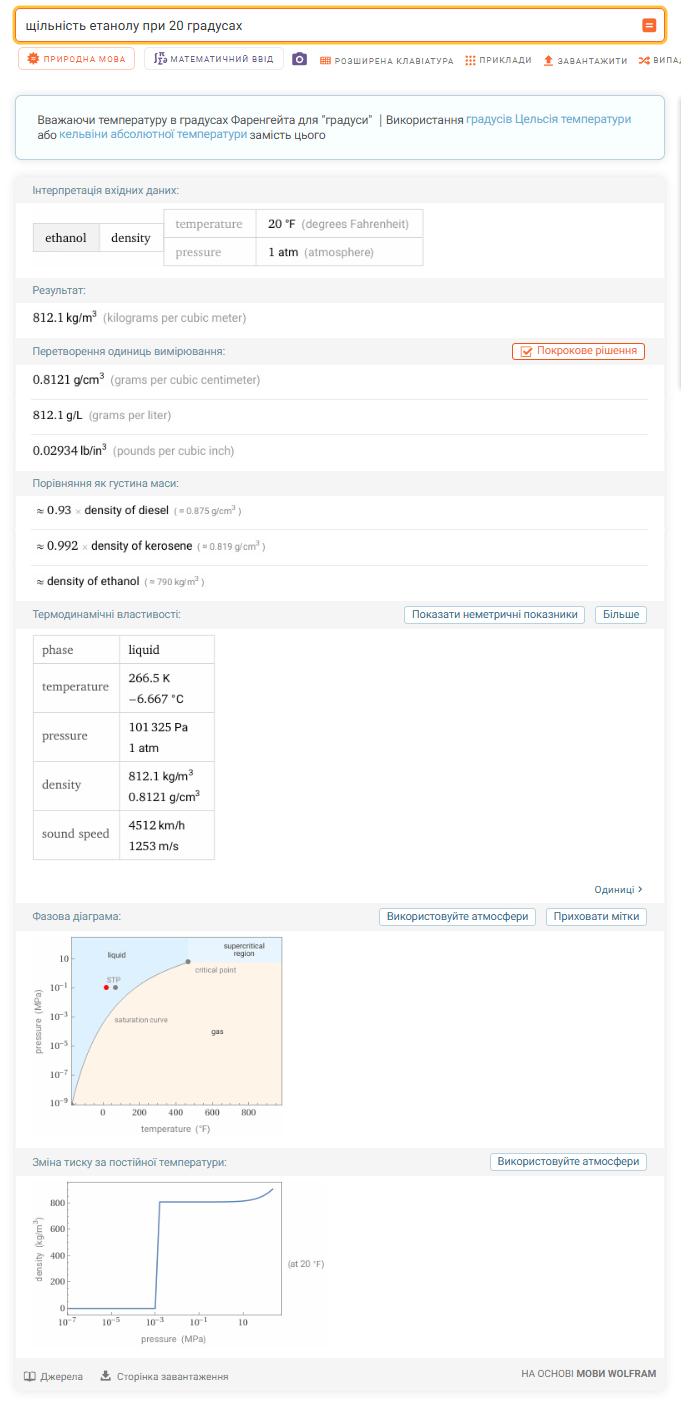Use atmospheres in pressure variation plot
This screenshot has width=681, height=1403.
[568, 1162]
